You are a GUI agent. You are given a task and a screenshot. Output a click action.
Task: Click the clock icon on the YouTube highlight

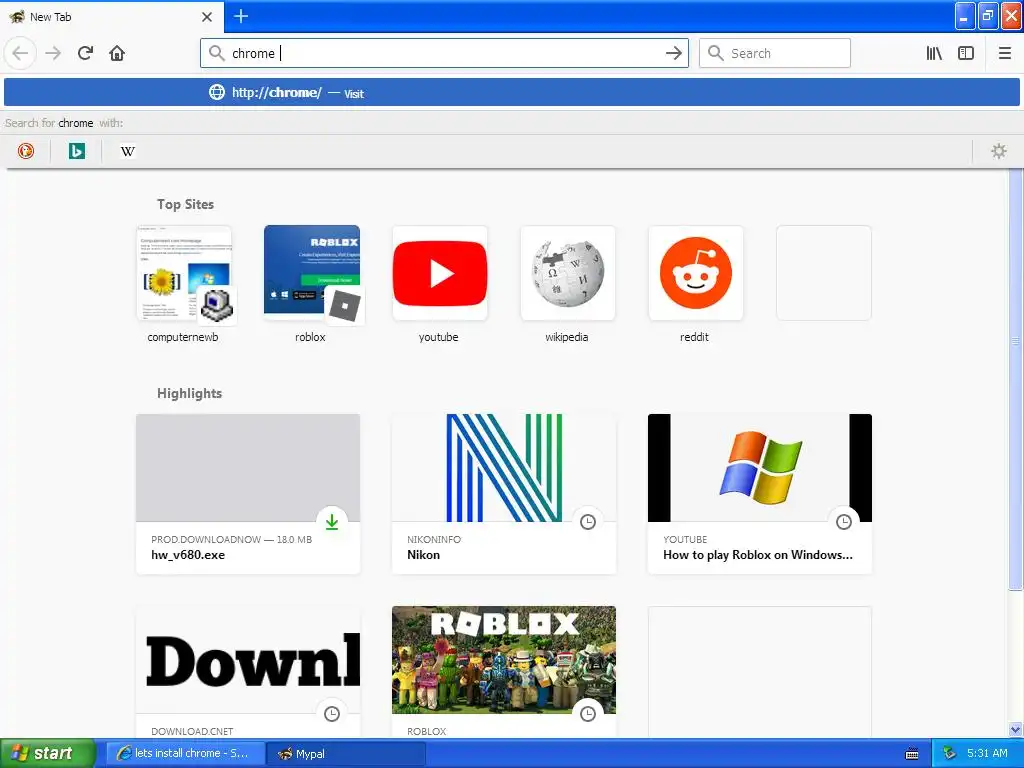tap(844, 522)
